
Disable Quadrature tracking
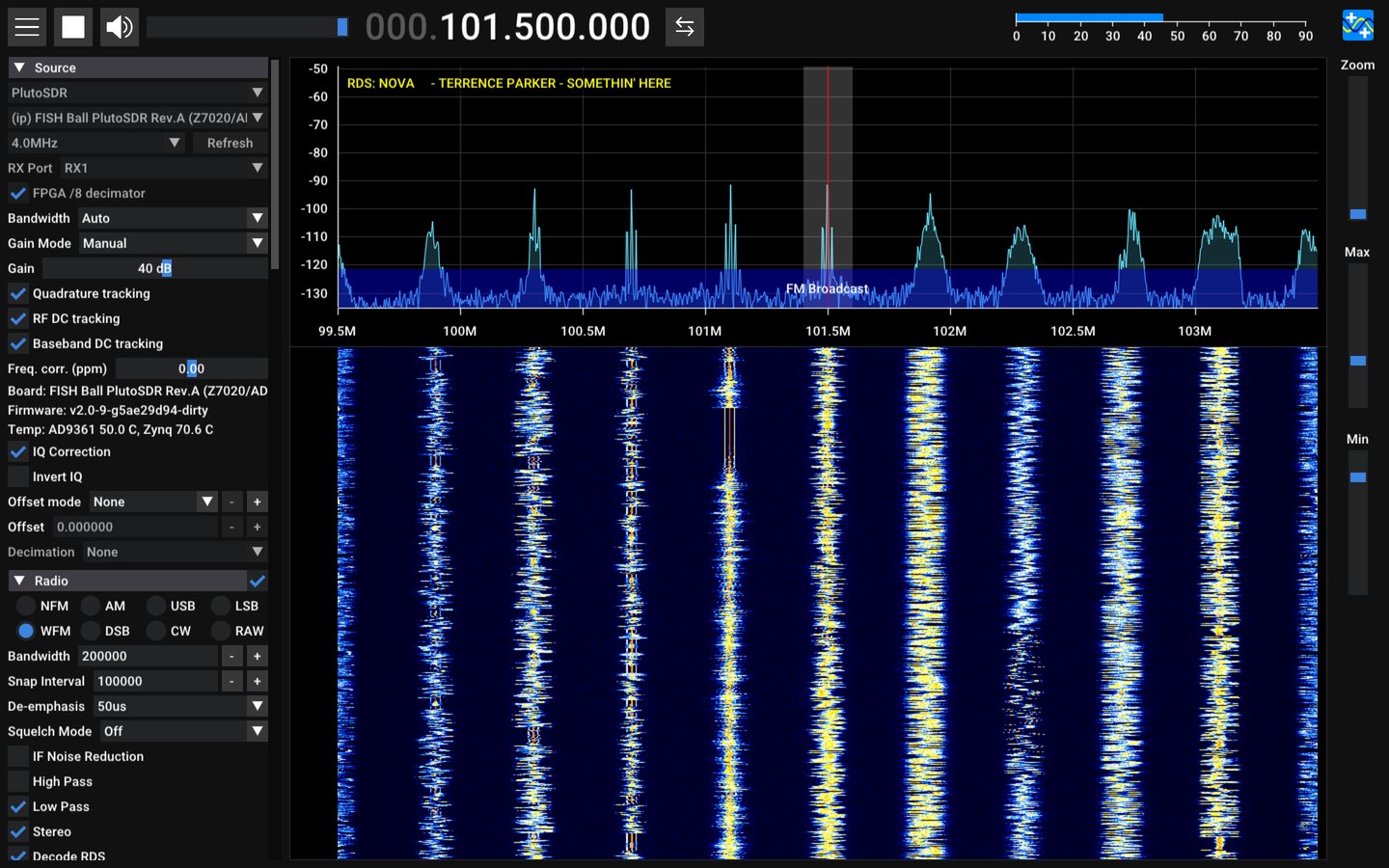[18, 293]
